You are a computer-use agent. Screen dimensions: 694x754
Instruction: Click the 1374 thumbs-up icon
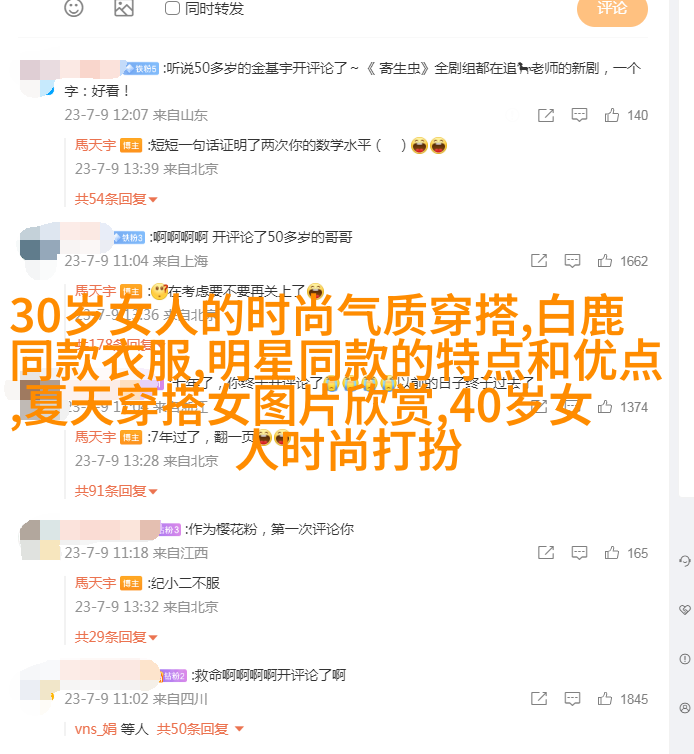click(x=605, y=407)
